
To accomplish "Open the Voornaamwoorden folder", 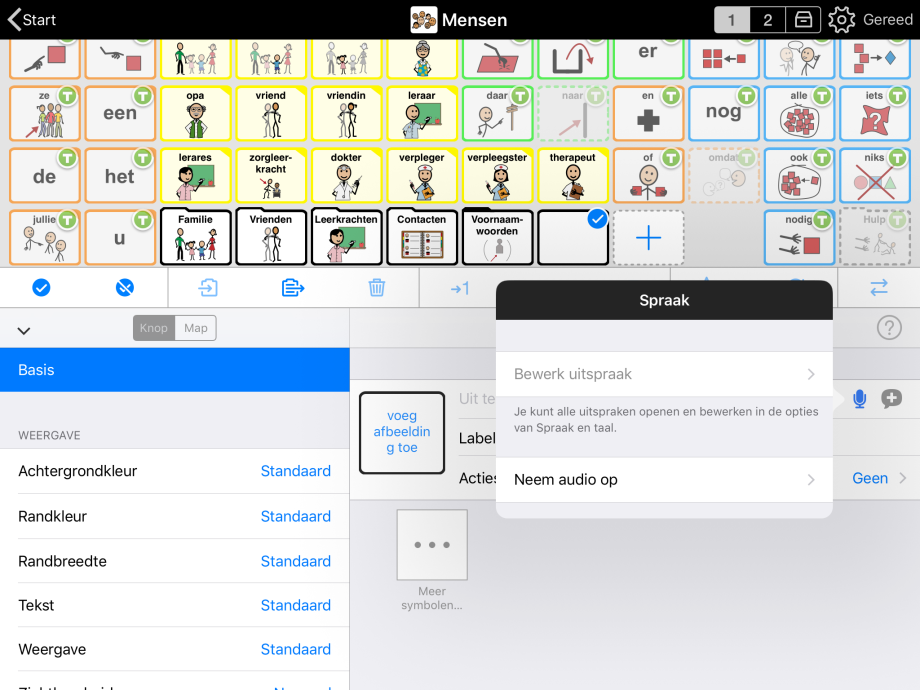I will click(498, 237).
